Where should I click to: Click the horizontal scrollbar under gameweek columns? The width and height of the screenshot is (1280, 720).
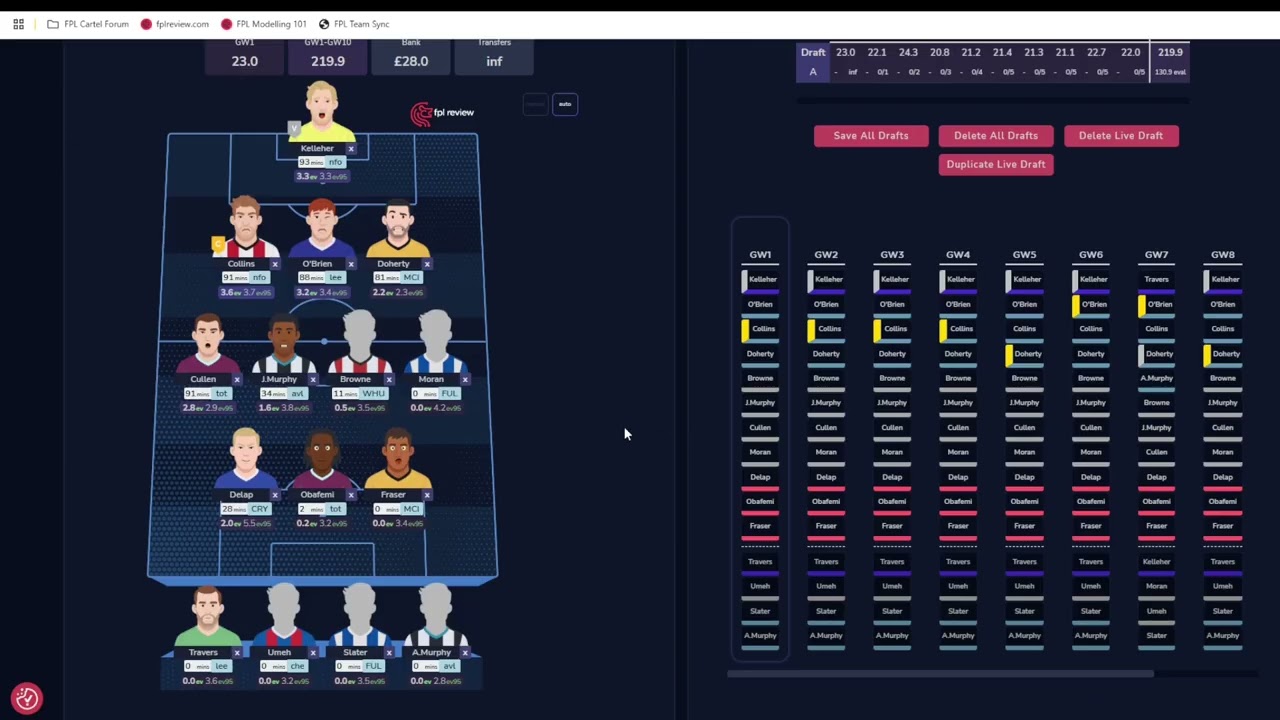coord(940,674)
